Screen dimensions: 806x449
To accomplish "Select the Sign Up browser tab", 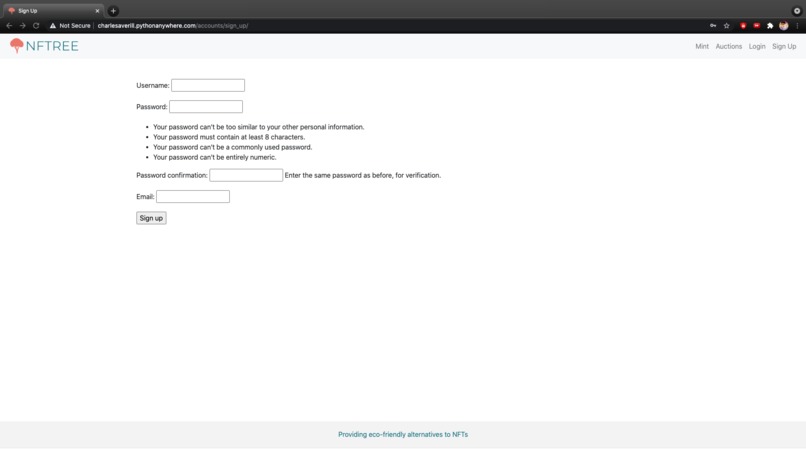I will click(52, 11).
